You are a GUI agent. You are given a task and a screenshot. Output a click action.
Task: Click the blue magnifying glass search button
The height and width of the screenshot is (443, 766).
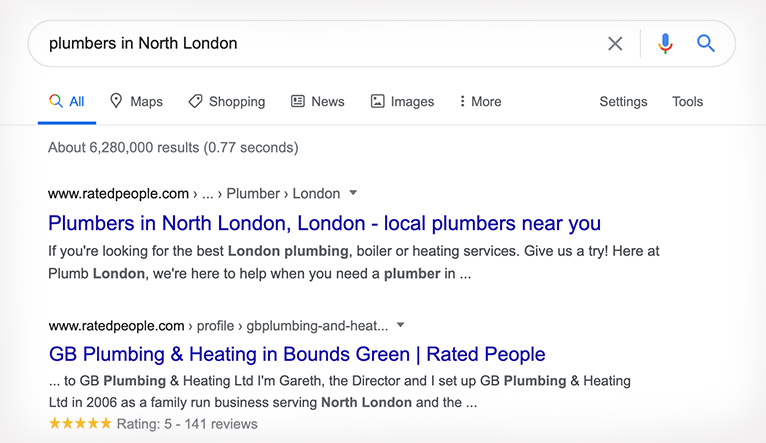coord(705,43)
